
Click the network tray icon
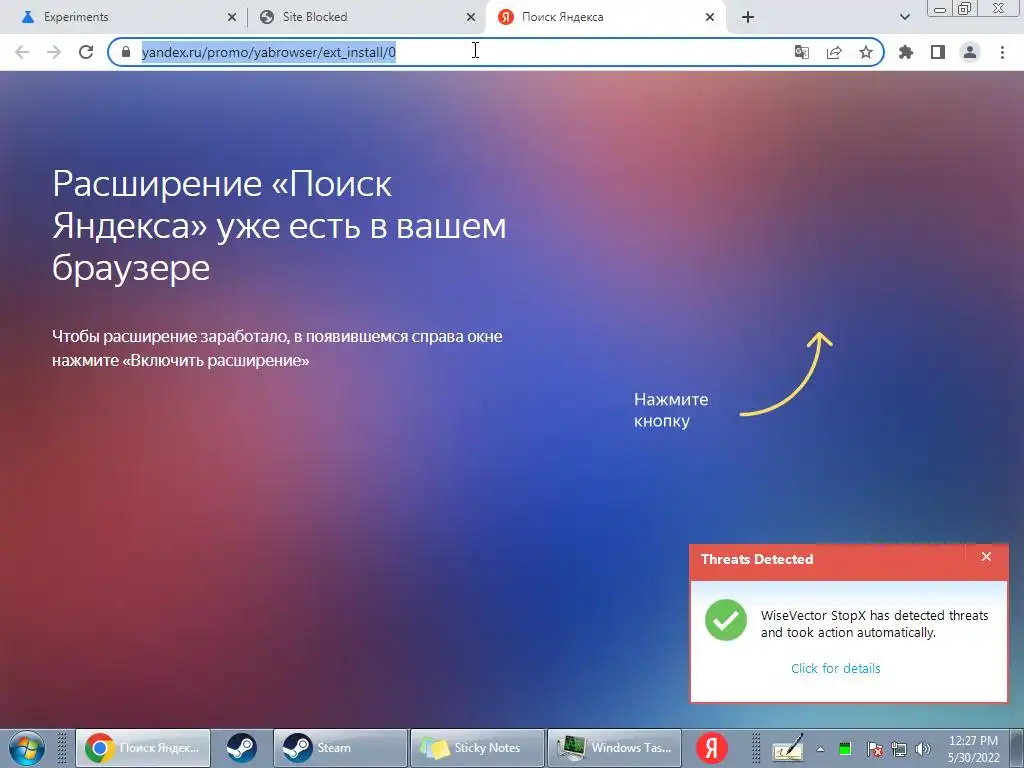point(899,749)
